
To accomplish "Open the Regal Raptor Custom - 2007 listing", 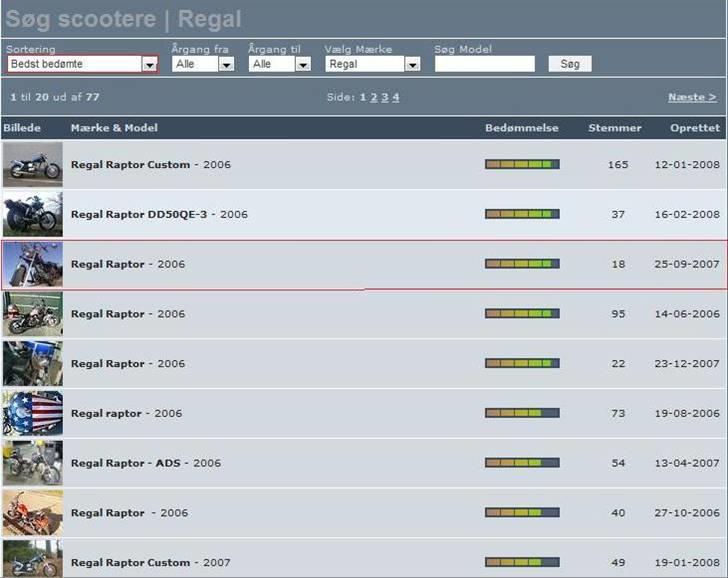I will (150, 562).
